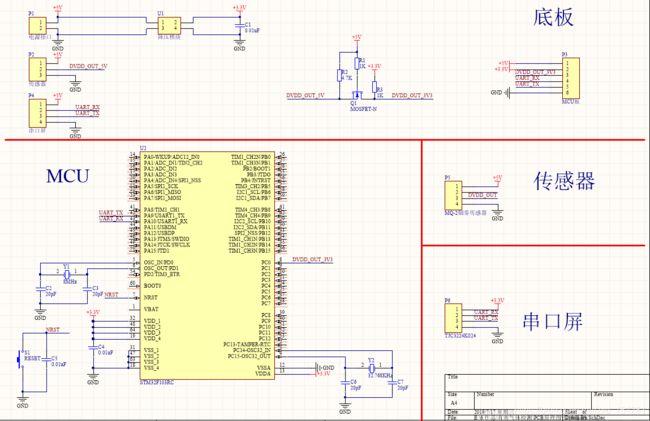
Task: Select the P5 sensor connector symbol
Action: (454, 196)
